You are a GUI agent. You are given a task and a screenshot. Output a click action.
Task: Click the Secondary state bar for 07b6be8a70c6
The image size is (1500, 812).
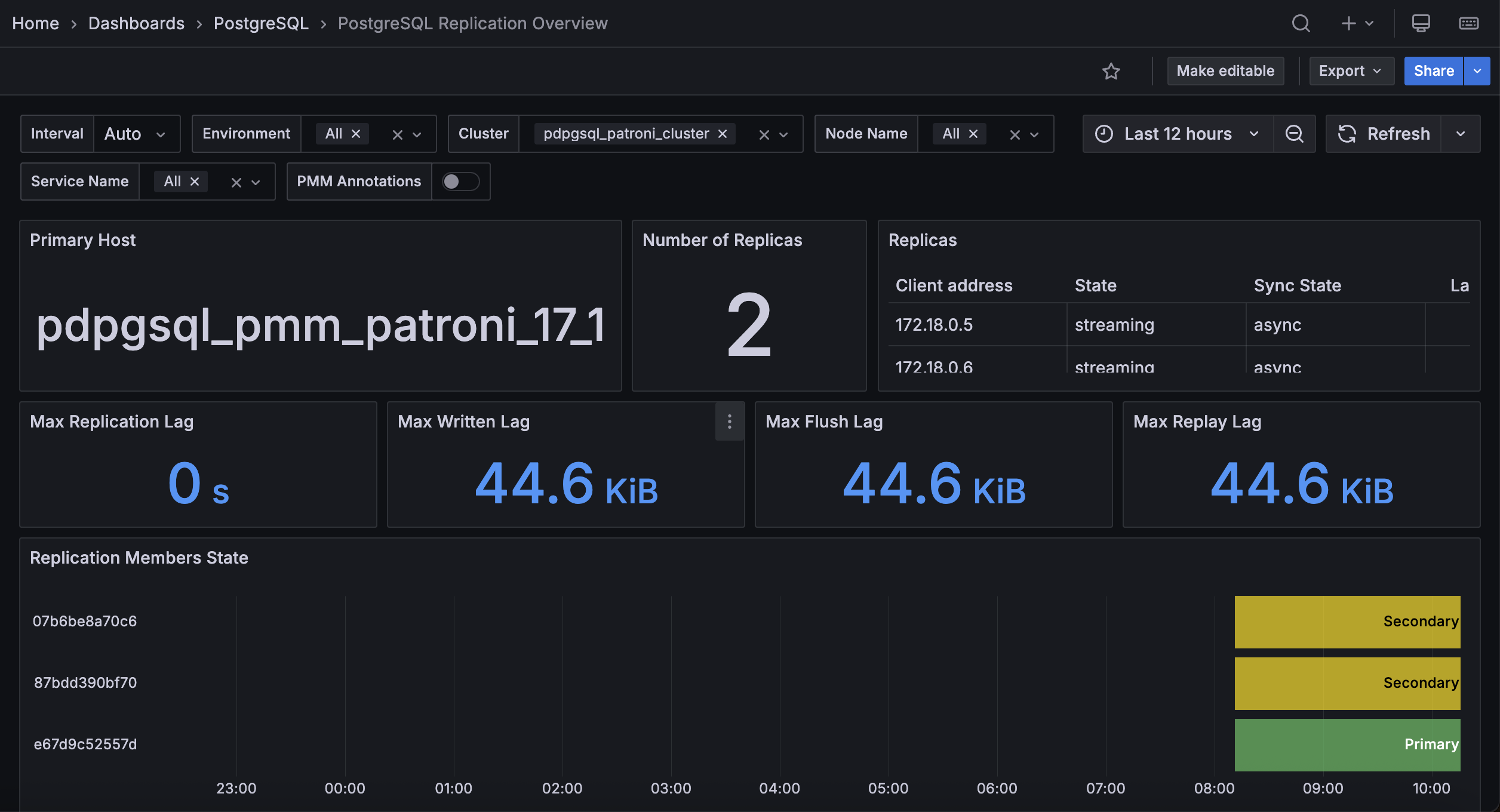[x=1347, y=622]
